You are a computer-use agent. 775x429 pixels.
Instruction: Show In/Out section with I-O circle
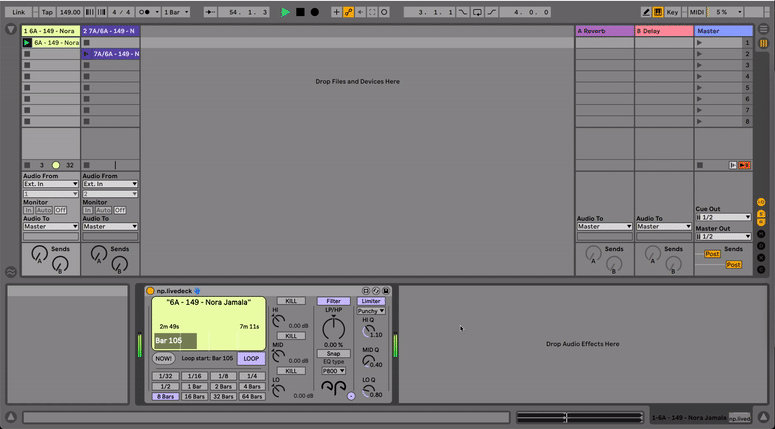[761, 202]
